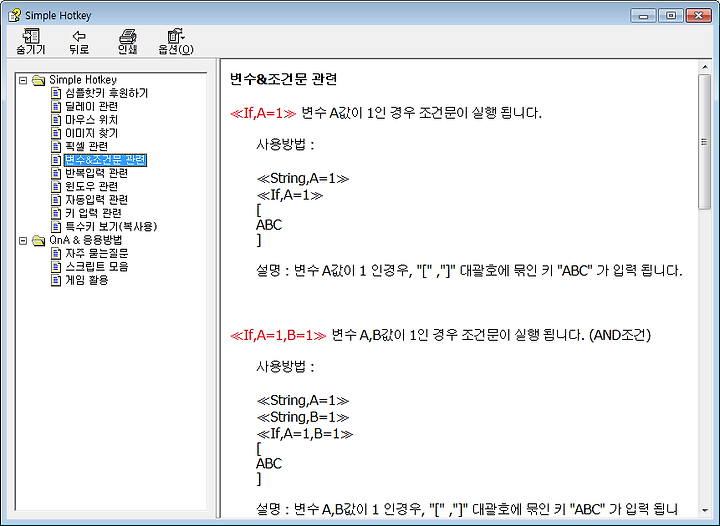Click the vertical scrollbar thumb

pyautogui.click(x=705, y=142)
